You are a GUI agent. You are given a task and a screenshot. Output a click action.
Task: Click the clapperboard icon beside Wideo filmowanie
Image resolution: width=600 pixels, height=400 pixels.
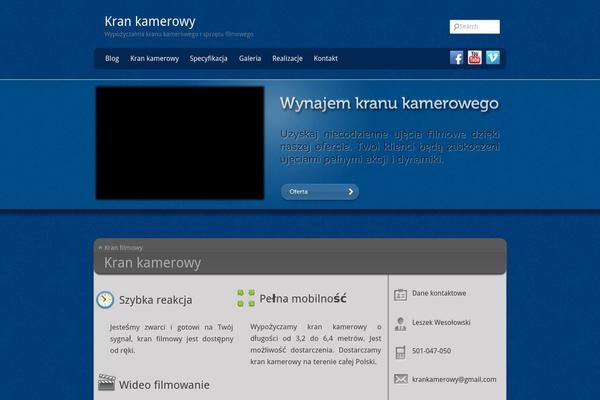pyautogui.click(x=106, y=383)
